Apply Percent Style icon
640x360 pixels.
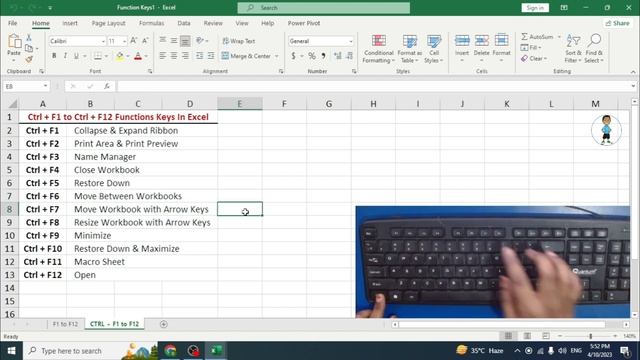pos(312,56)
